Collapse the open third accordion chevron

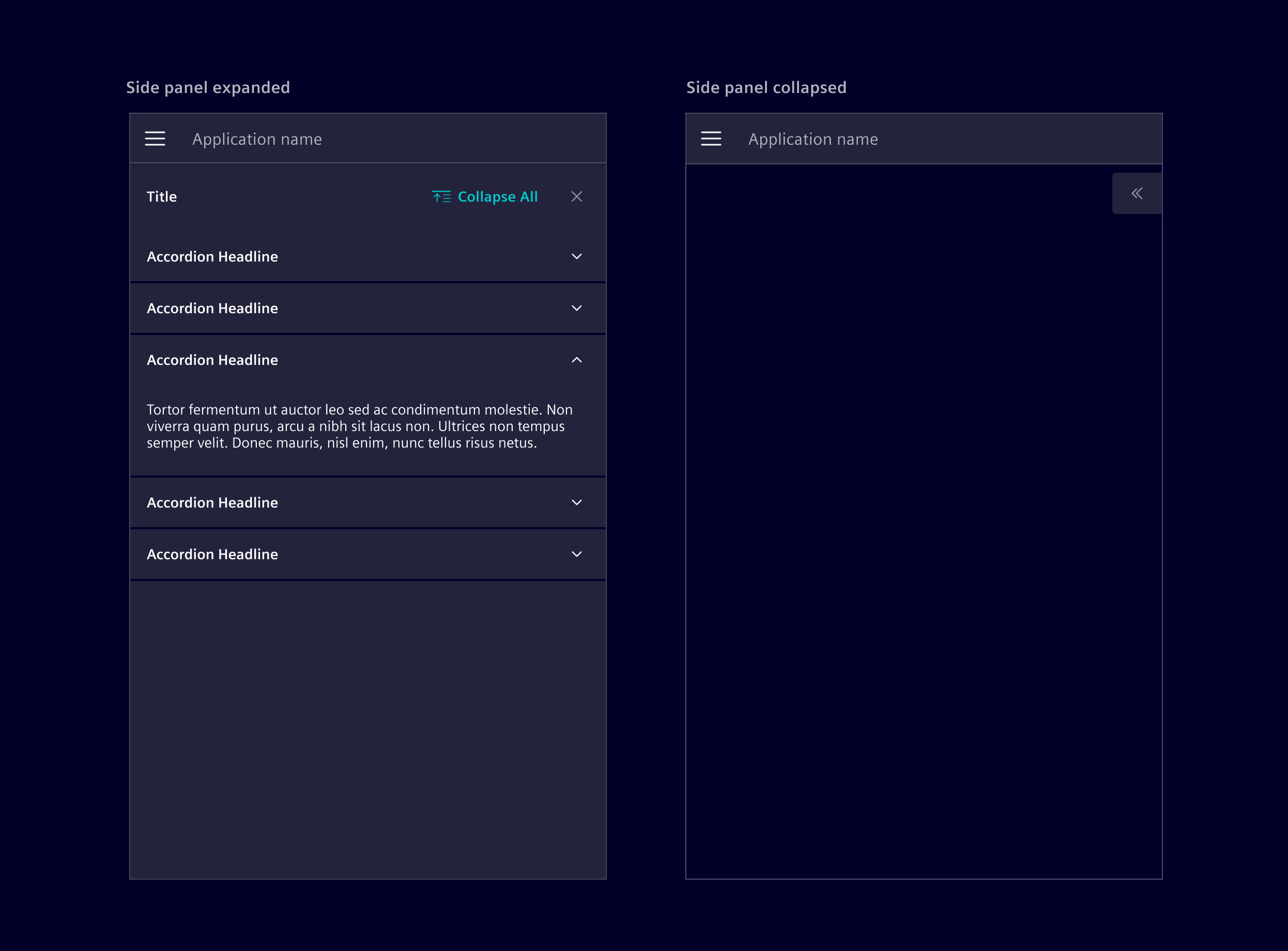click(x=577, y=360)
